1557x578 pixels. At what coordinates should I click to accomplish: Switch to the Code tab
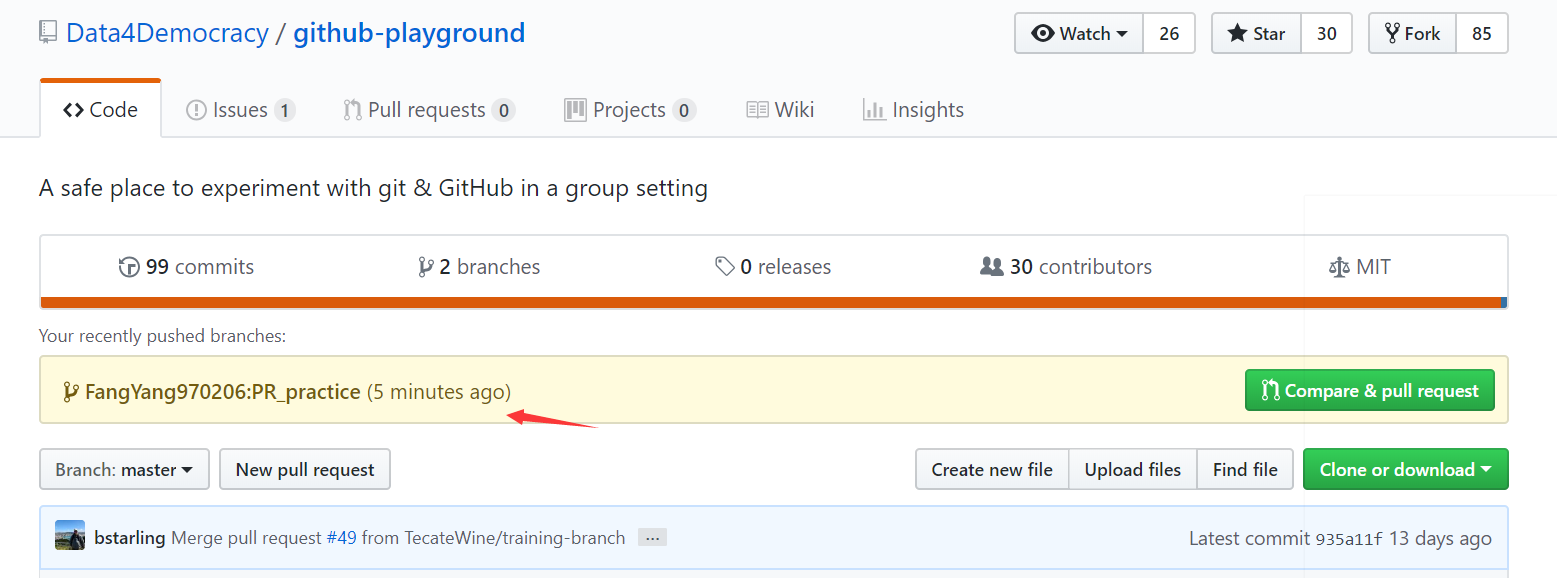tap(100, 110)
